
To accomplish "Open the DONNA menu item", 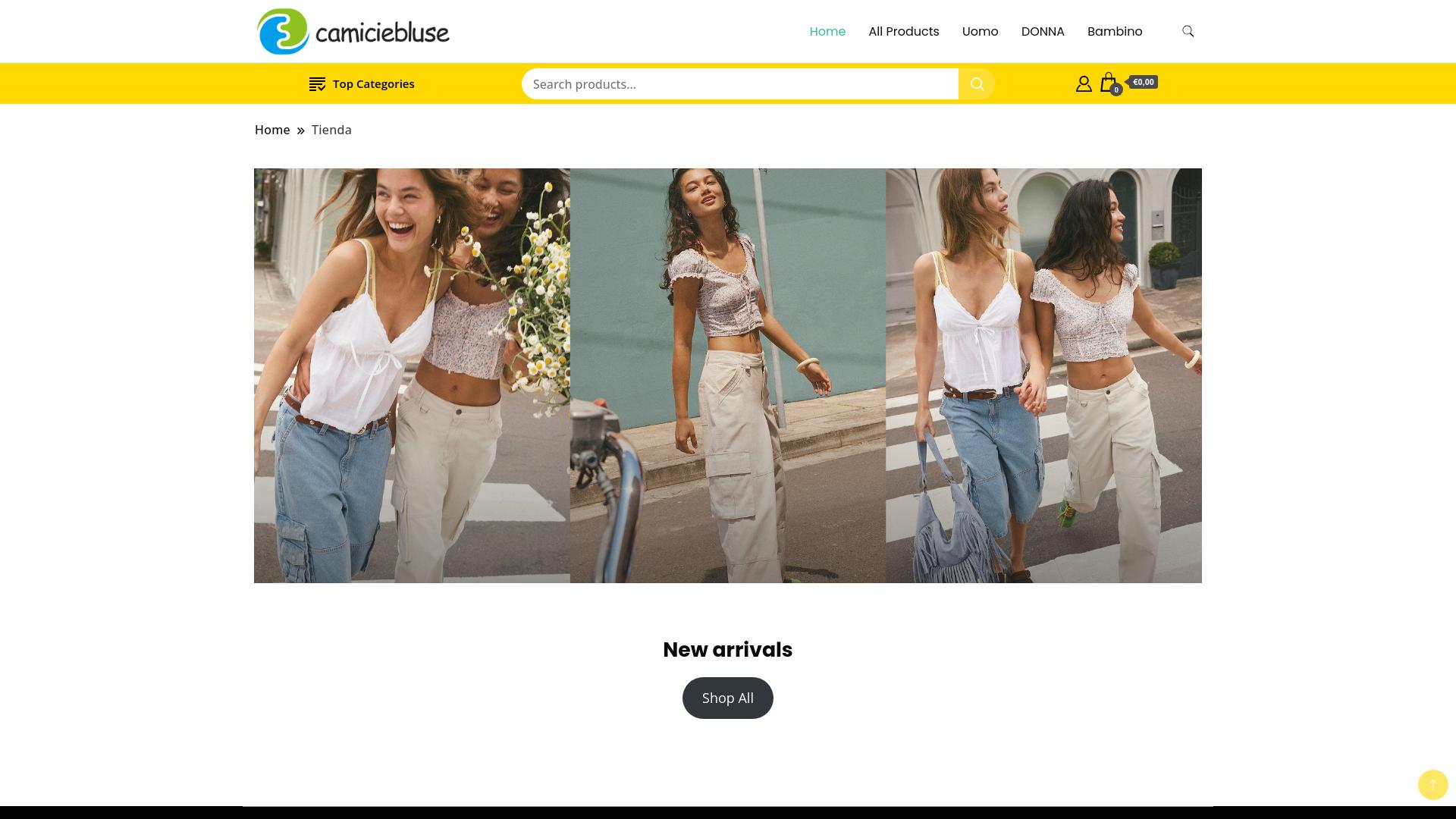I will 1043,31.
